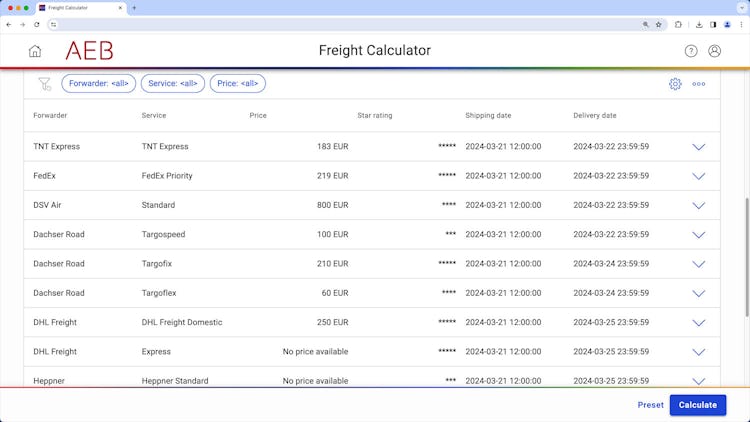750x422 pixels.
Task: Sort by the Service column header
Action: tap(154, 115)
